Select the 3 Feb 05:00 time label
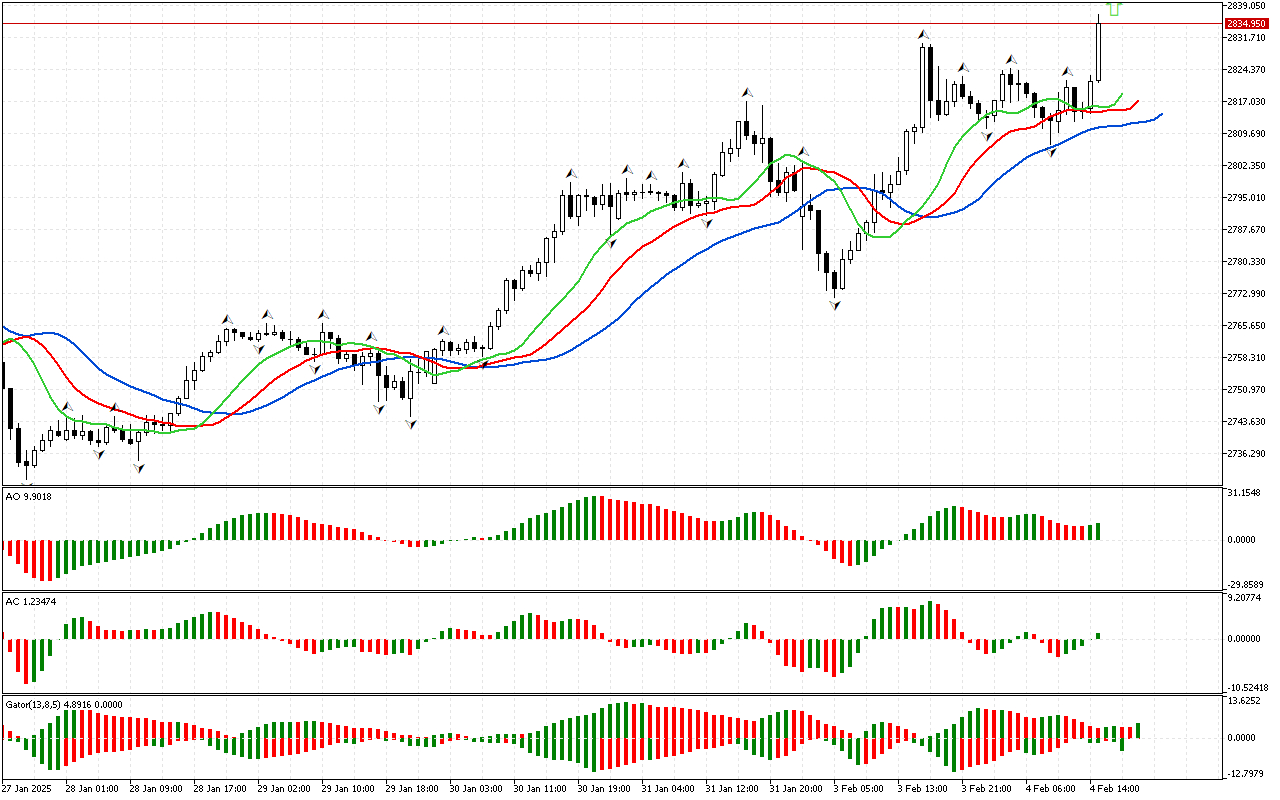Screen dimensions: 1280x800 tap(857, 789)
